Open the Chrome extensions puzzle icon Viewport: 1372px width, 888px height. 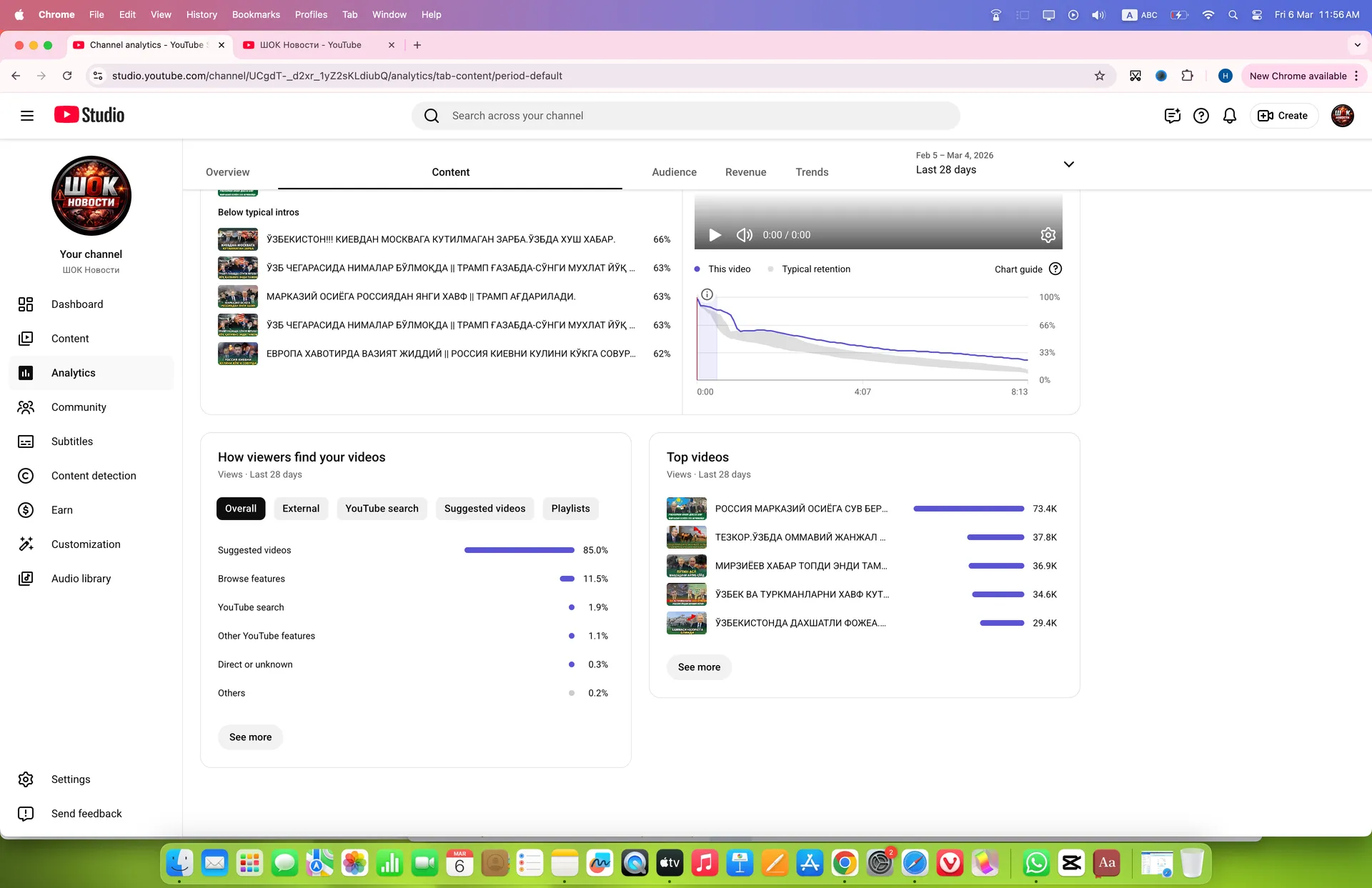pos(1188,76)
